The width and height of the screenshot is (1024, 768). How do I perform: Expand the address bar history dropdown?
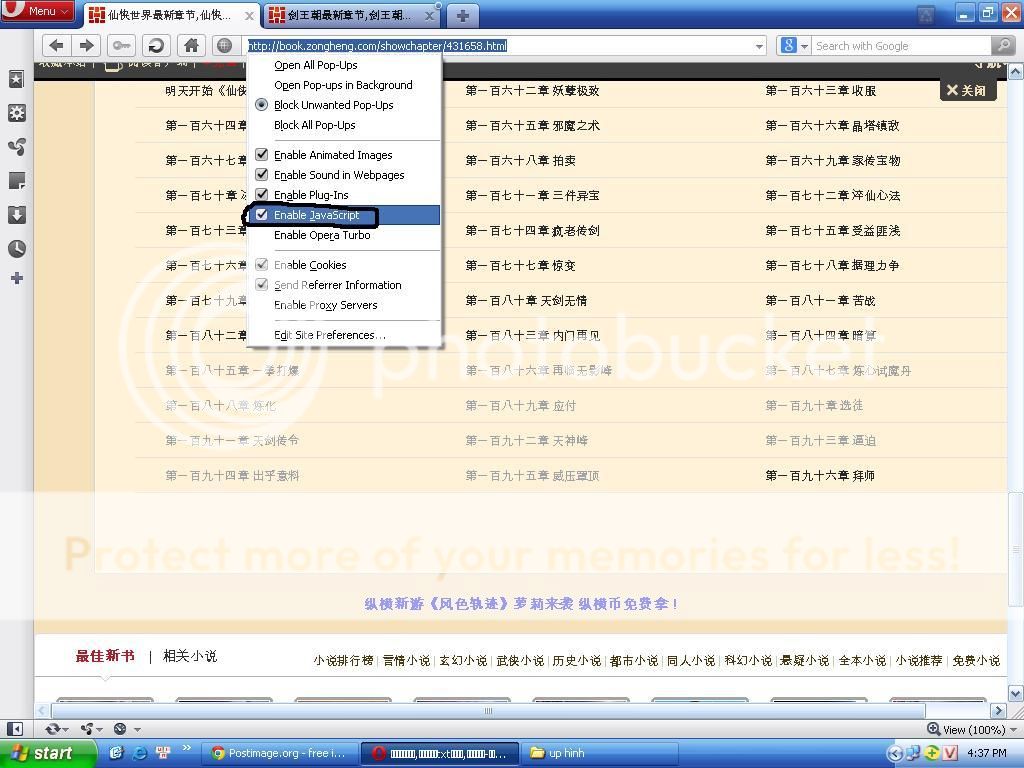point(759,45)
